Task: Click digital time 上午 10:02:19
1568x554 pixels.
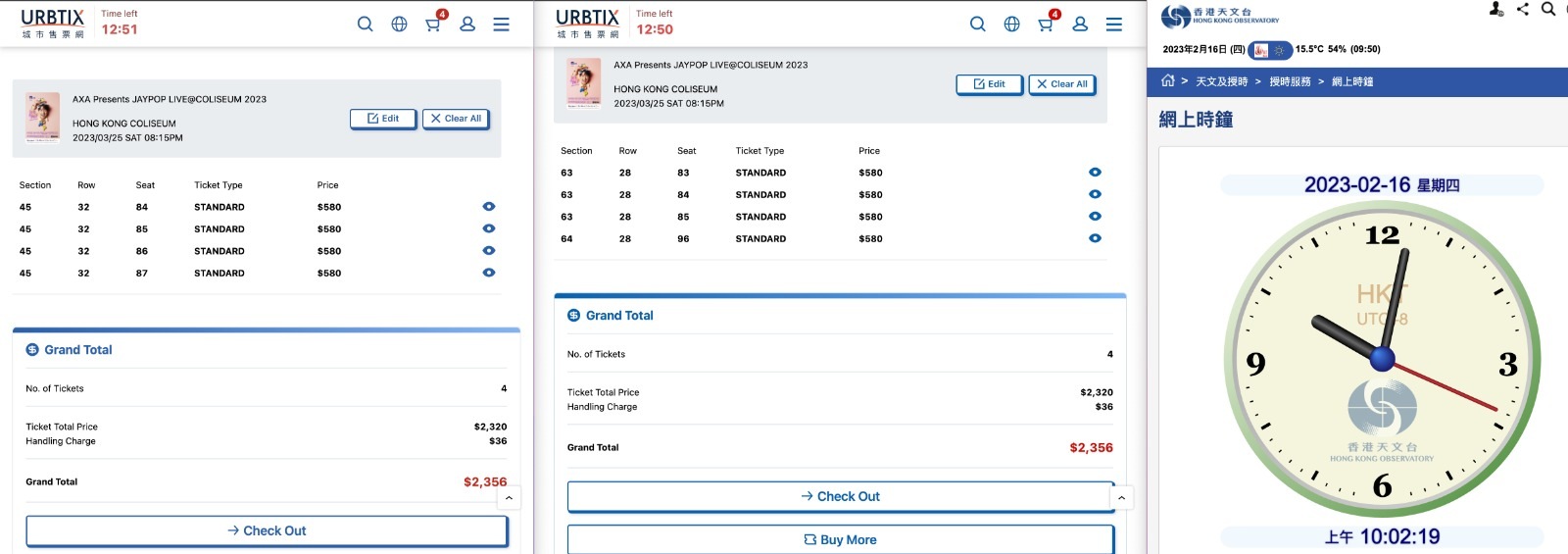Action: pos(1382,536)
